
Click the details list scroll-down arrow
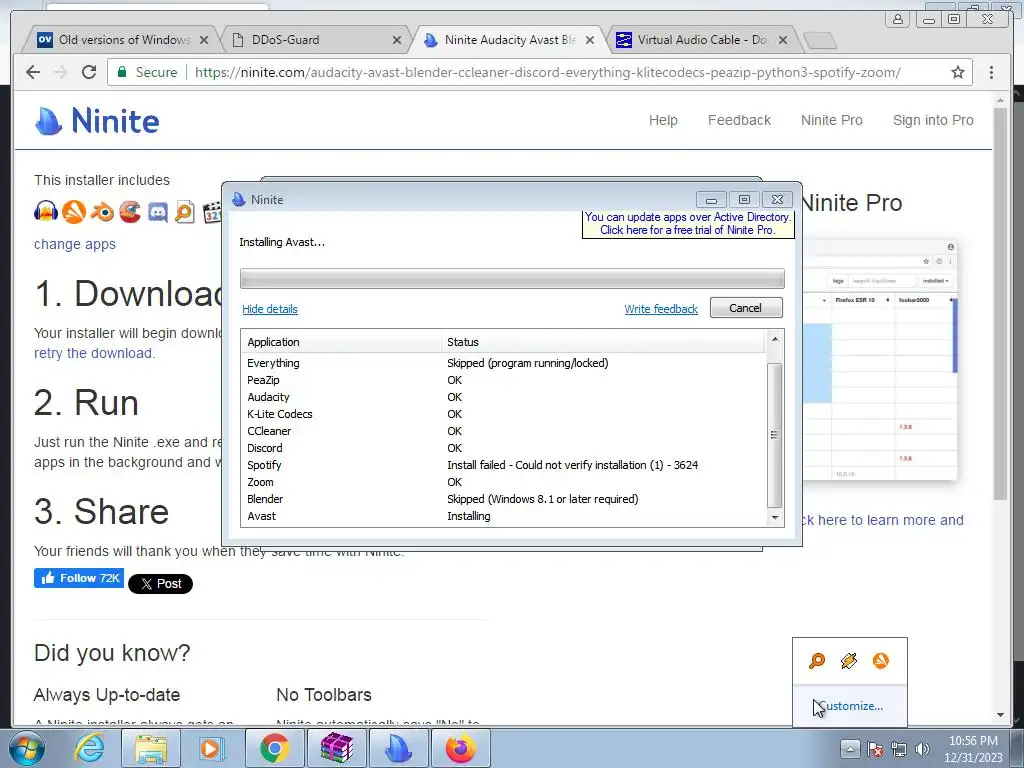(775, 517)
